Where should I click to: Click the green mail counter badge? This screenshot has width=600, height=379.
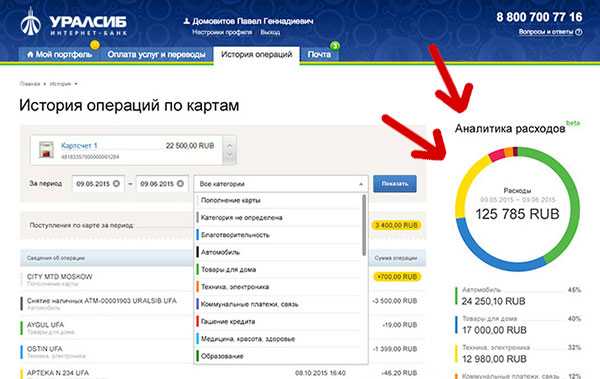point(335,46)
